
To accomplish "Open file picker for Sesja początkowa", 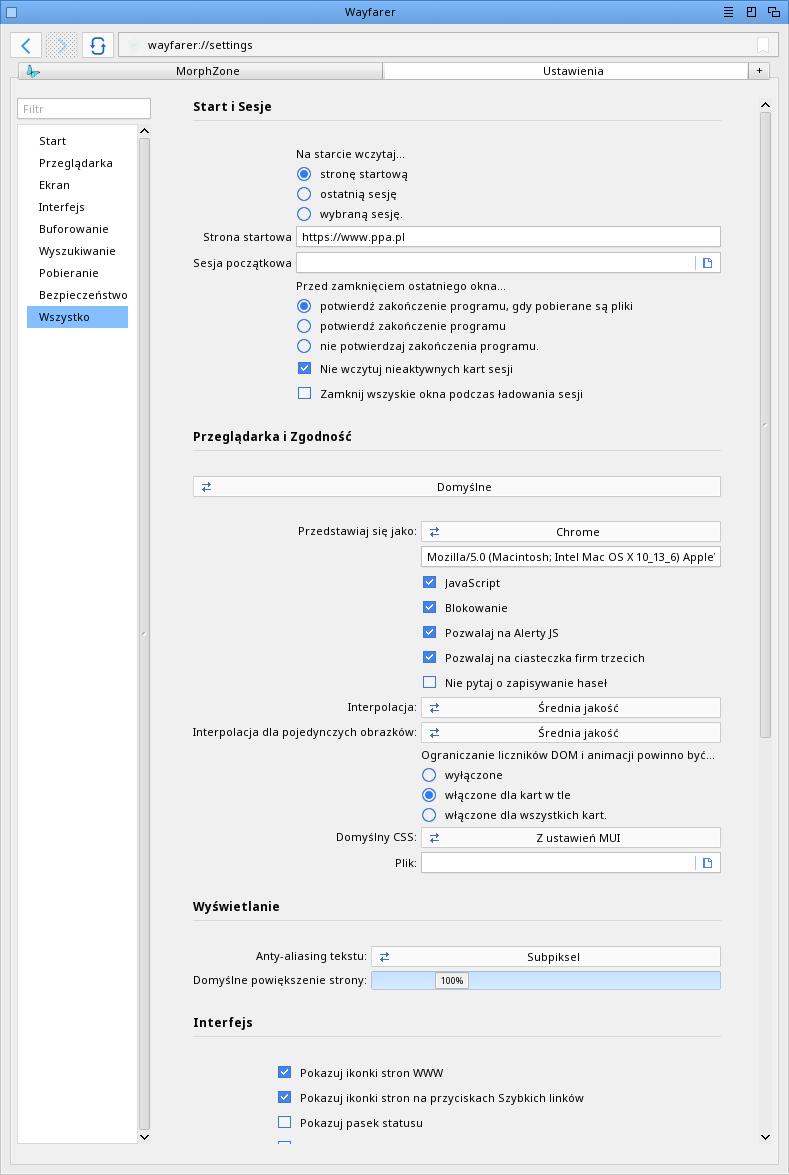I will [707, 263].
